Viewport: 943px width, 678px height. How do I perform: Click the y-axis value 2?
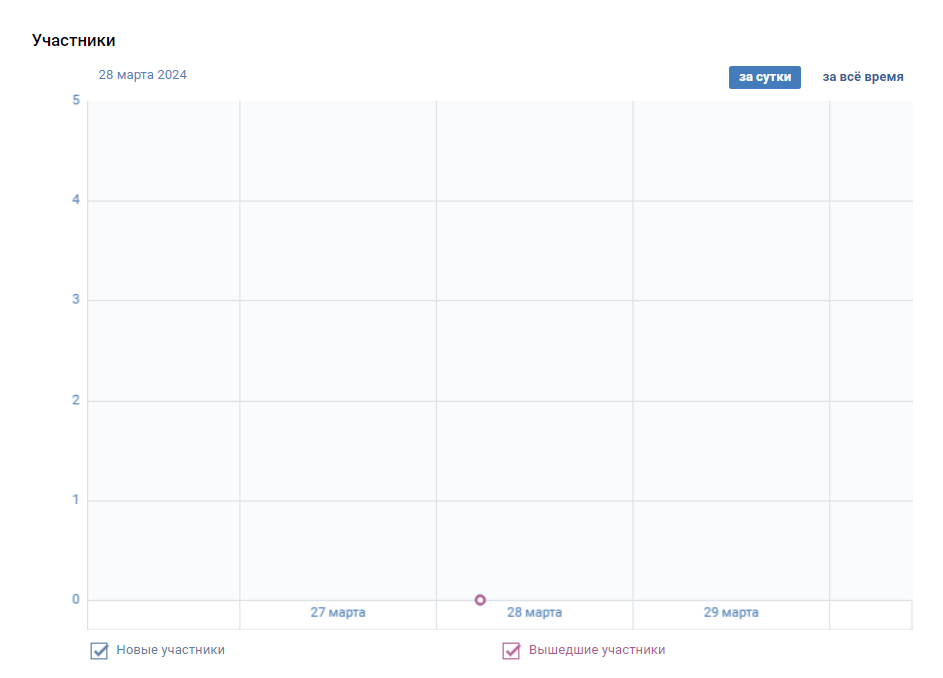(76, 399)
